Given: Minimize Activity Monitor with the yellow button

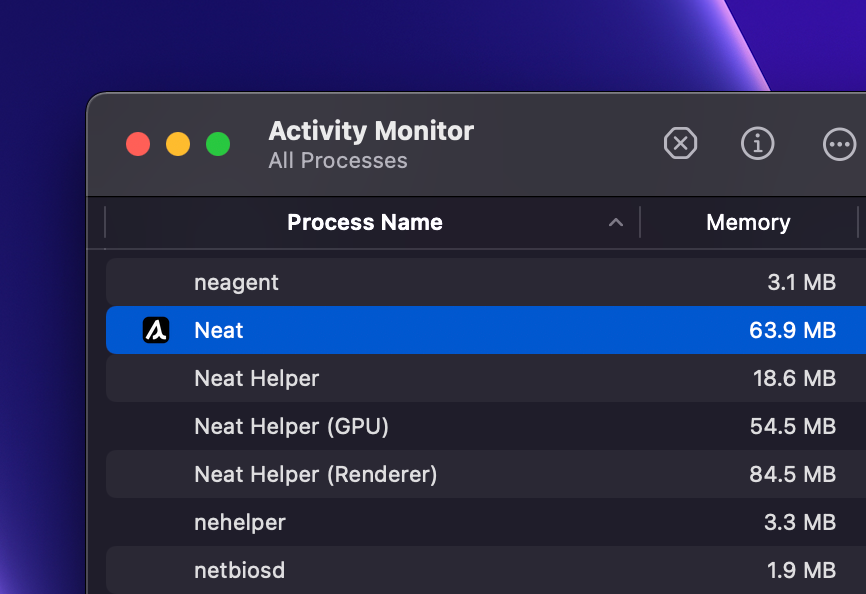Looking at the screenshot, I should point(178,144).
